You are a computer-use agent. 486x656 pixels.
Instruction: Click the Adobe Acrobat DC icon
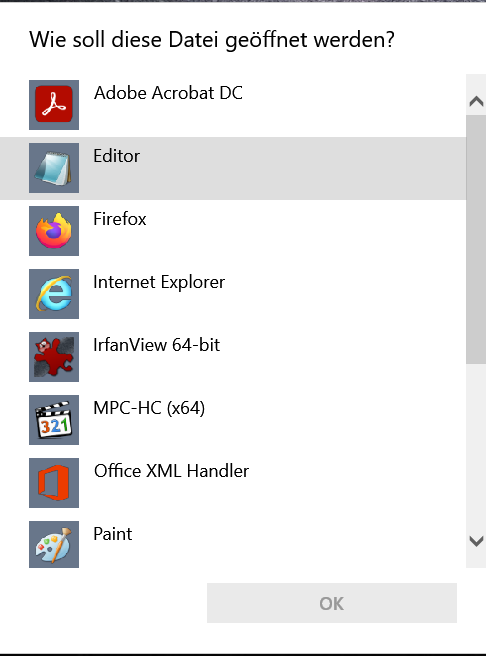pyautogui.click(x=54, y=105)
